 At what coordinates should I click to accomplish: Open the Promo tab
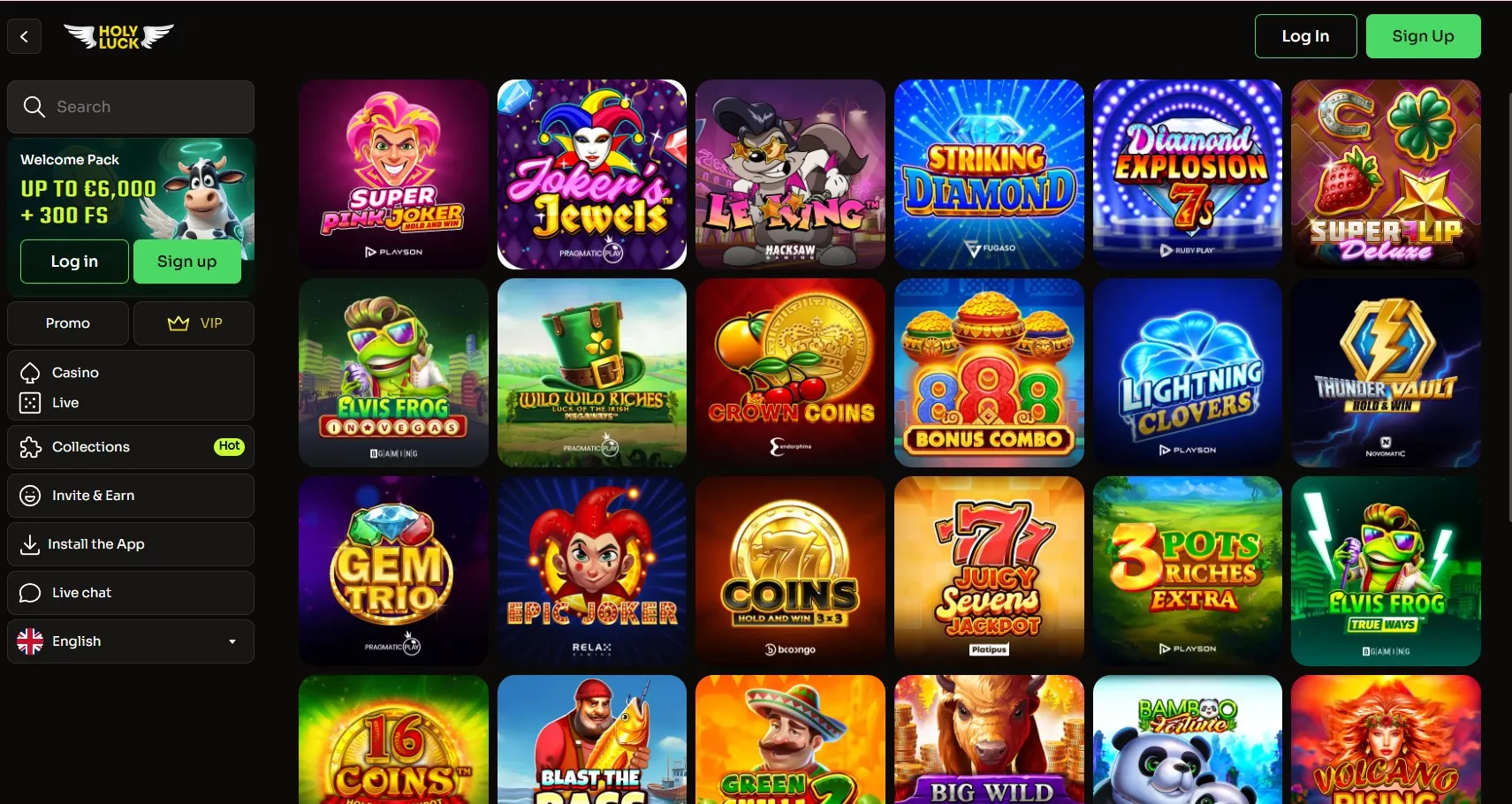click(68, 323)
